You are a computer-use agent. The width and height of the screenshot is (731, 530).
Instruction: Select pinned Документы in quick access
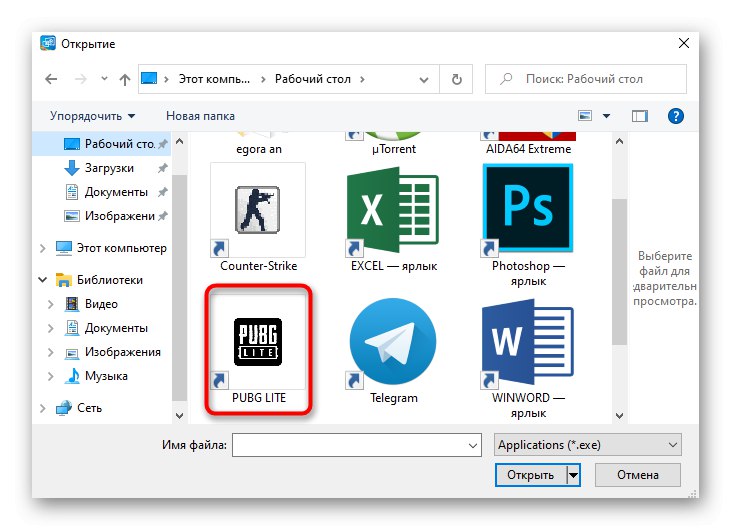coord(102,192)
